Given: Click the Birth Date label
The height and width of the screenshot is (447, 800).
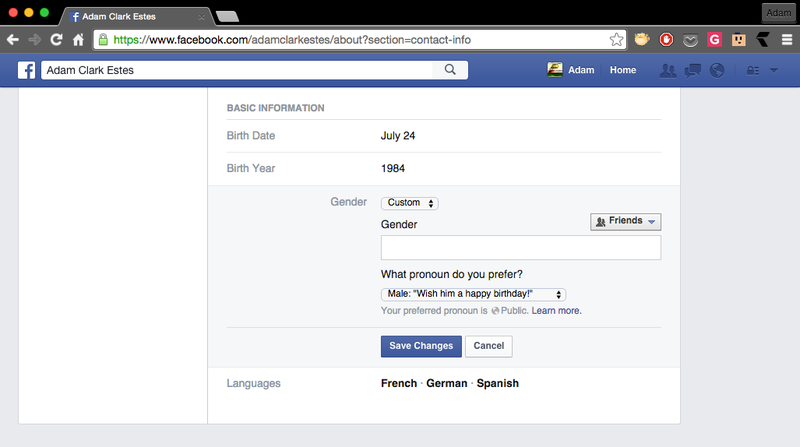Looking at the screenshot, I should [x=251, y=136].
